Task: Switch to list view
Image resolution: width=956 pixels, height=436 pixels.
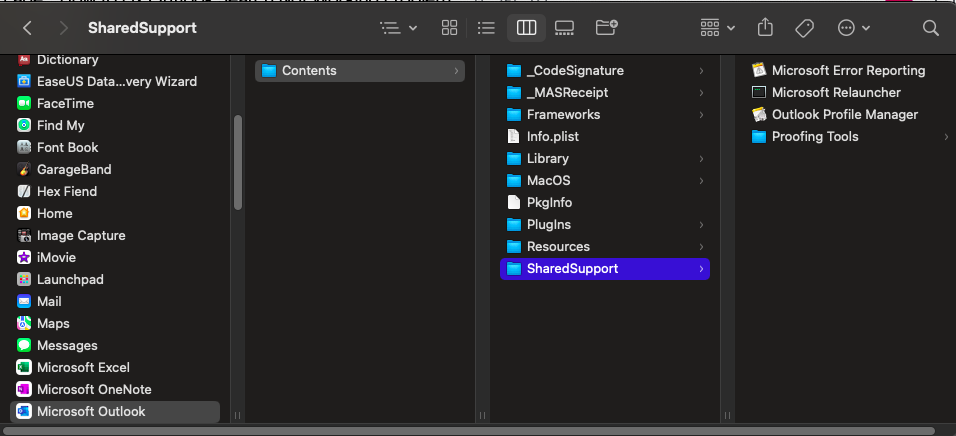Action: (486, 28)
